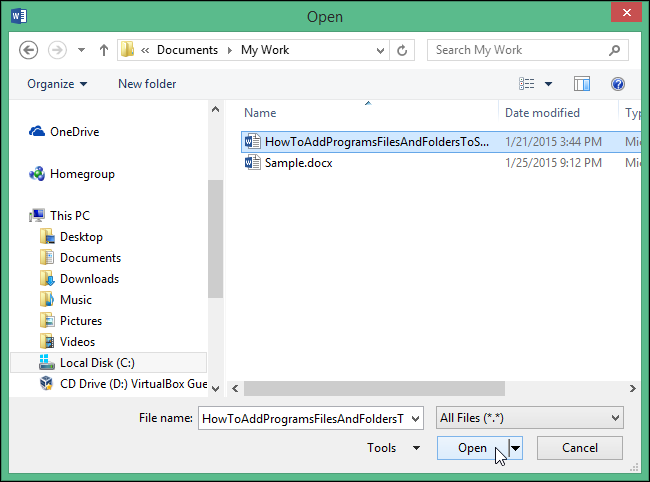Screen dimensions: 650x482
Task: Select CD Drive (D:) VirtualBox in sidebar
Action: point(133,384)
